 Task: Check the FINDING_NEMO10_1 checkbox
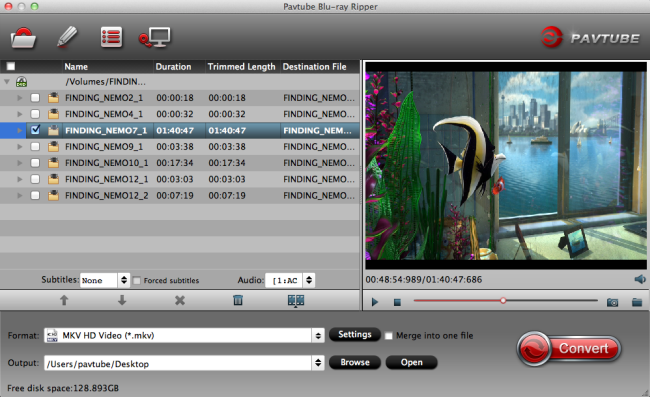35,163
